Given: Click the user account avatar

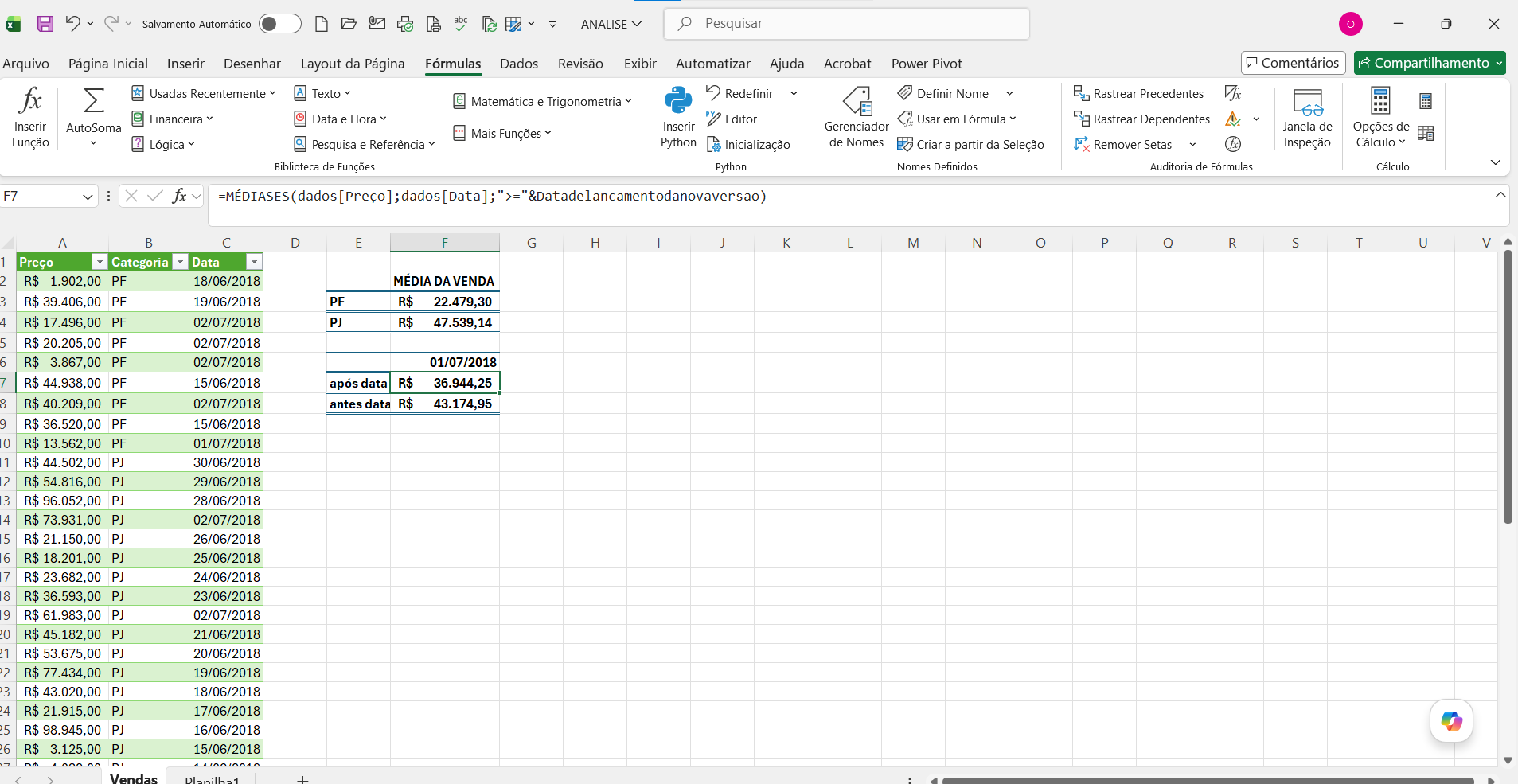Looking at the screenshot, I should pyautogui.click(x=1350, y=24).
